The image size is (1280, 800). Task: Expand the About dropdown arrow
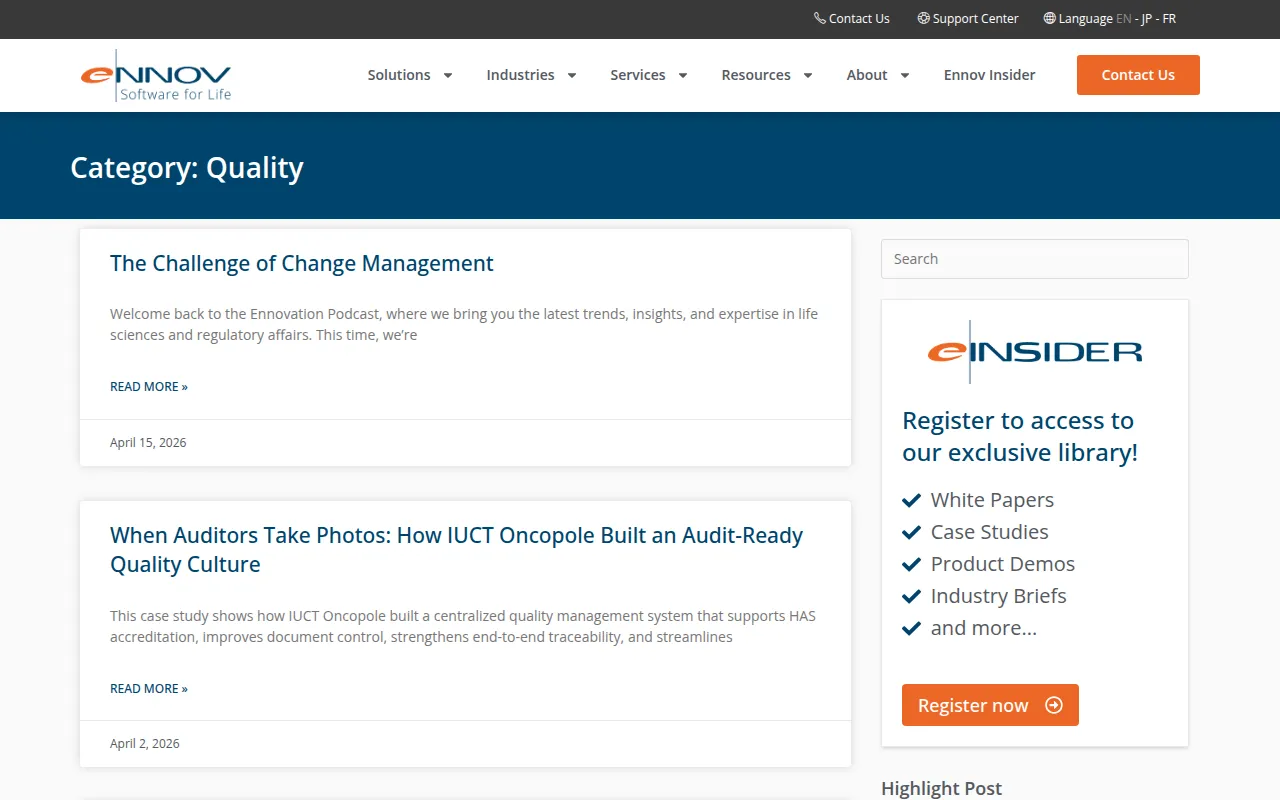[x=905, y=75]
